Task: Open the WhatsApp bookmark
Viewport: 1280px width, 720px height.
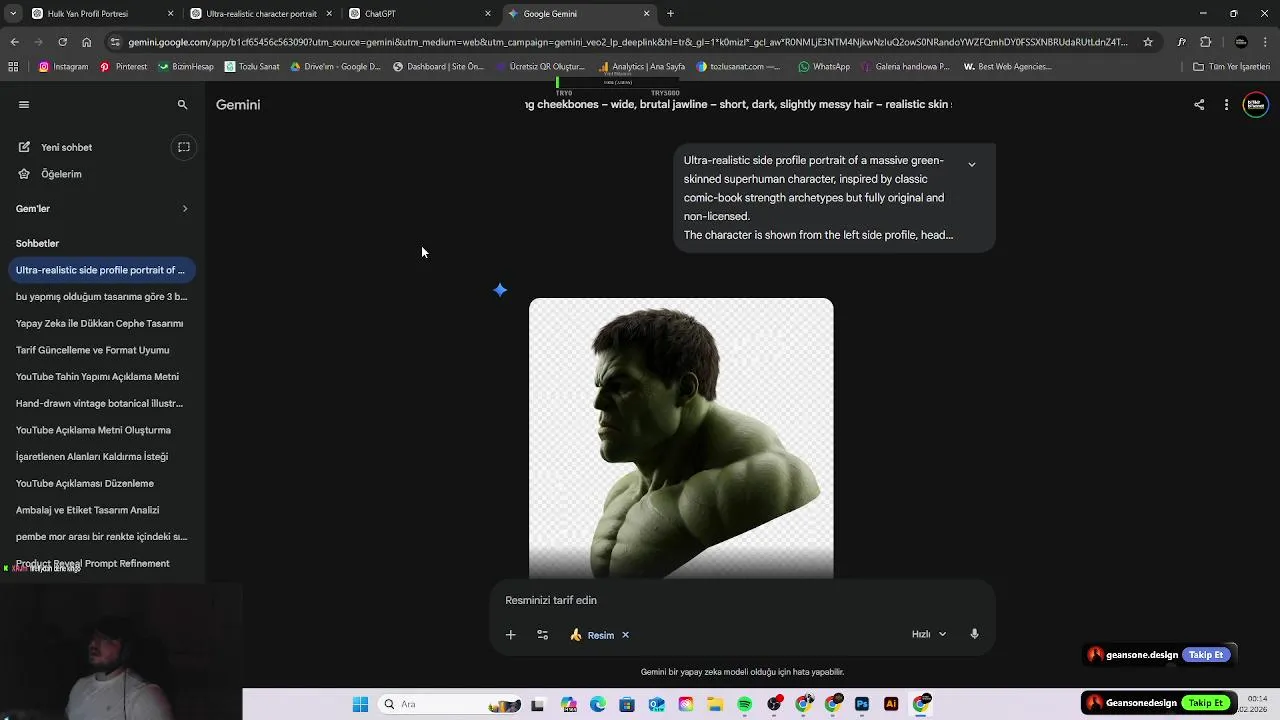Action: [824, 67]
